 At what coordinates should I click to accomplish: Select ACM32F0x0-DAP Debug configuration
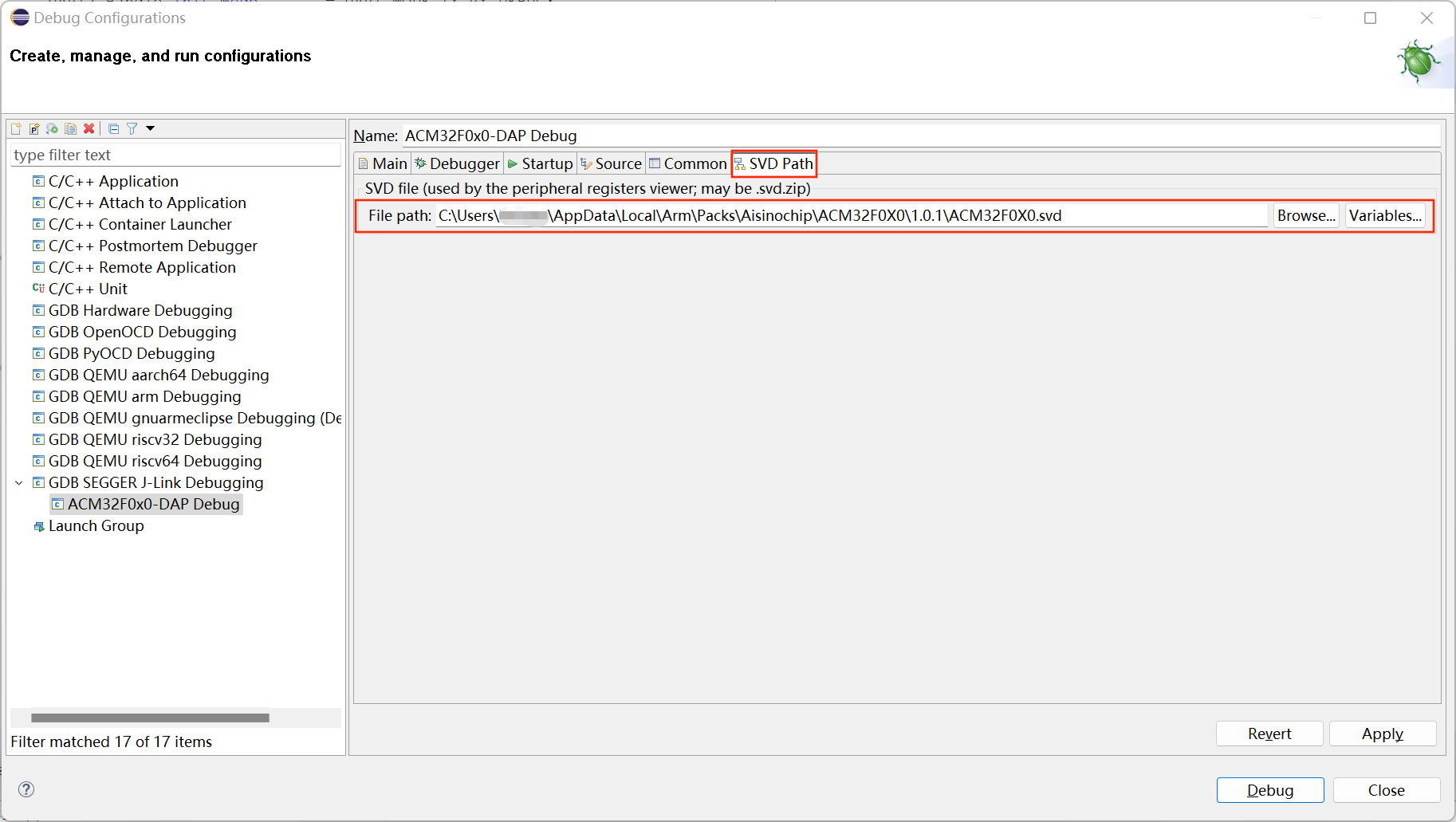click(x=153, y=504)
